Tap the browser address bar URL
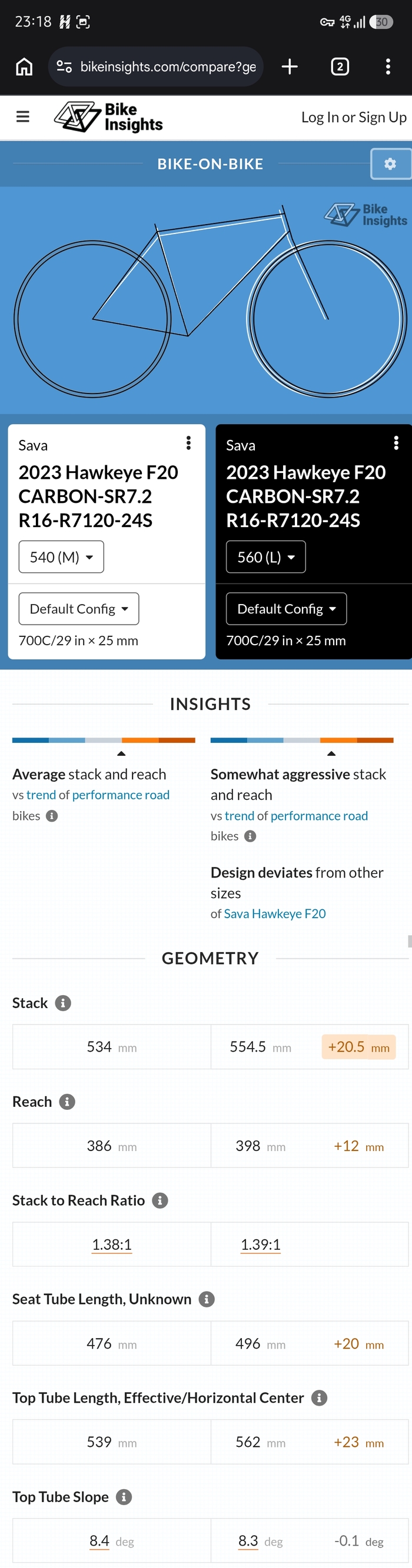 168,66
